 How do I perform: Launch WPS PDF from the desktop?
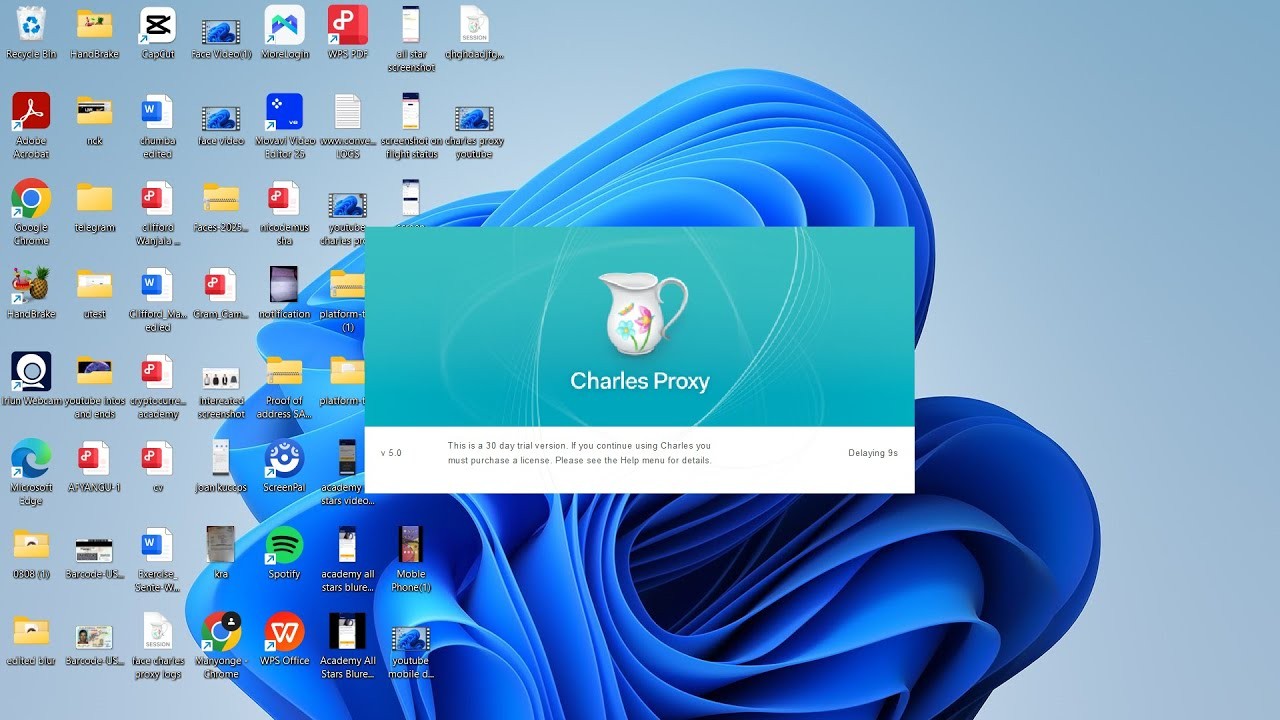tap(347, 33)
